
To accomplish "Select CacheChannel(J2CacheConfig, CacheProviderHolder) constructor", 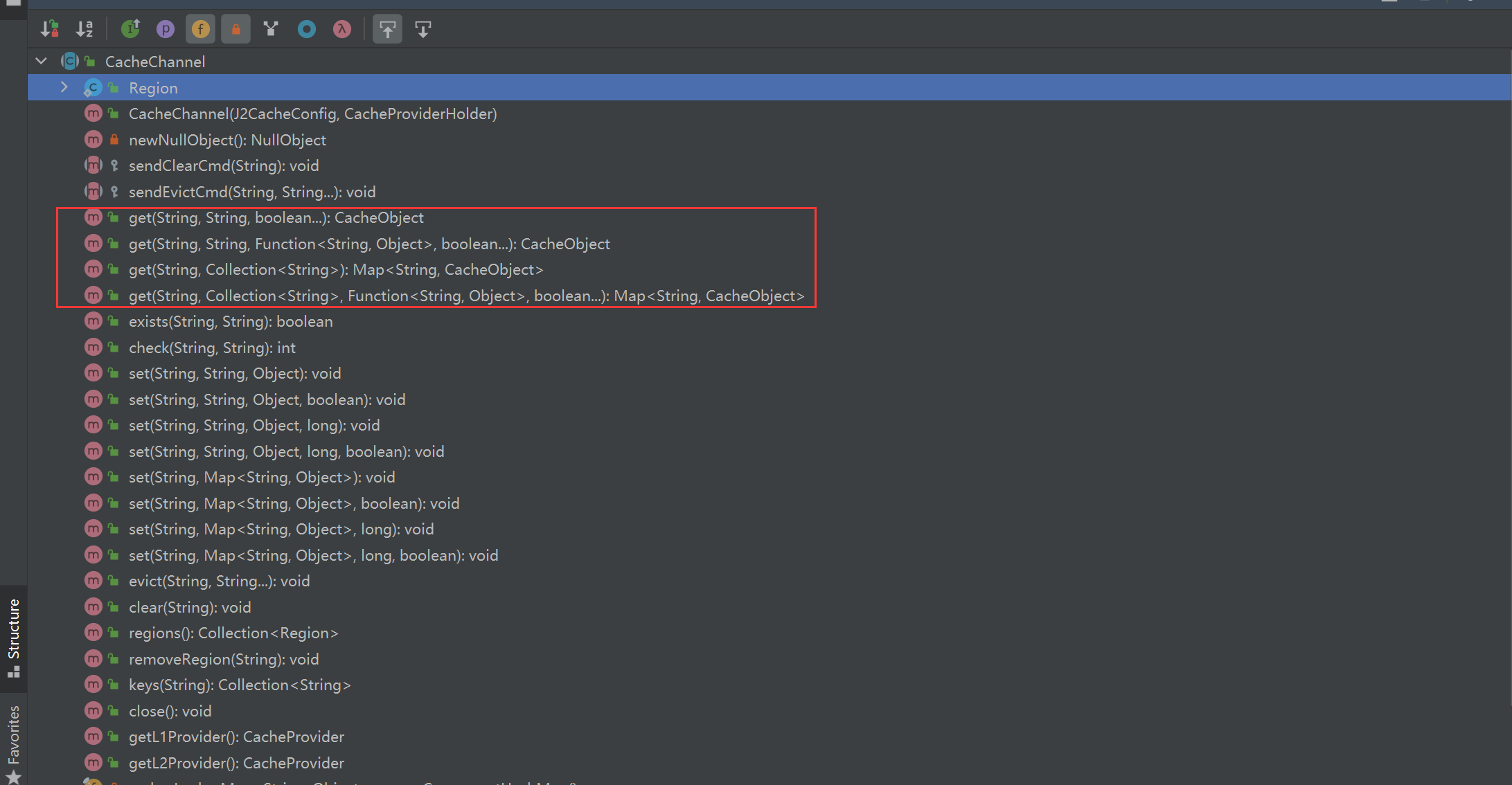I will (312, 114).
